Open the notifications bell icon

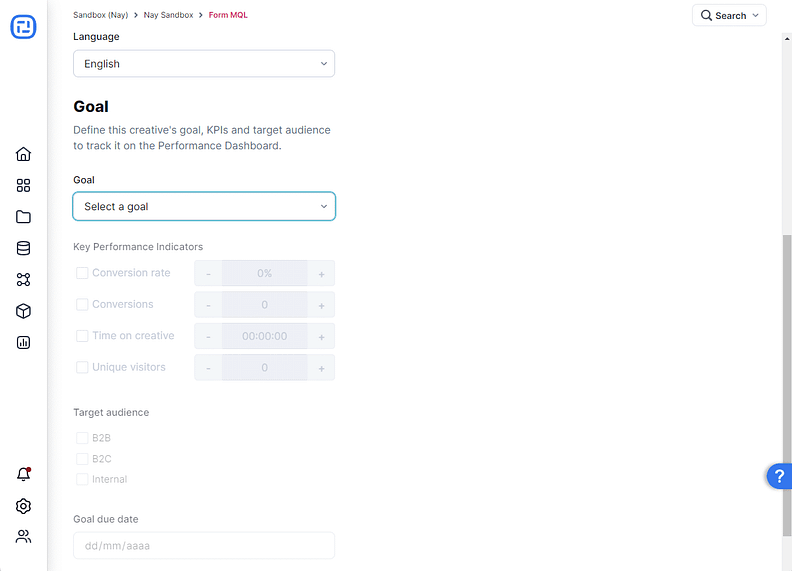tap(23, 474)
